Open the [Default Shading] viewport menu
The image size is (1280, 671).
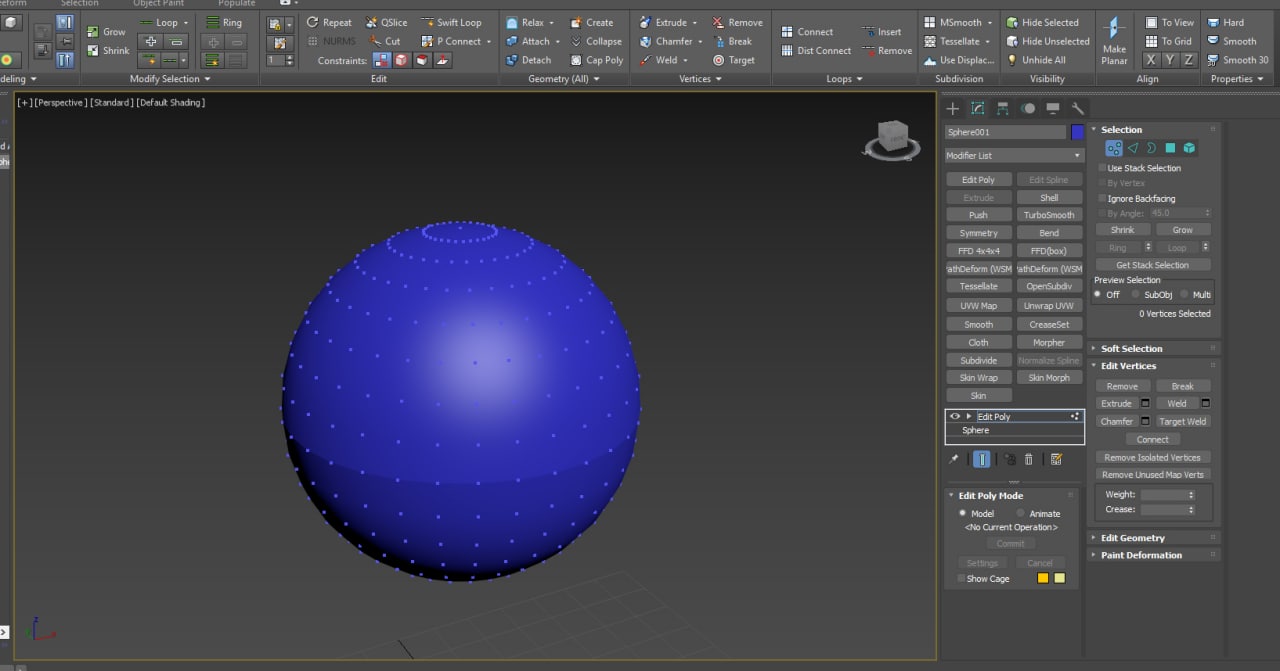[170, 102]
